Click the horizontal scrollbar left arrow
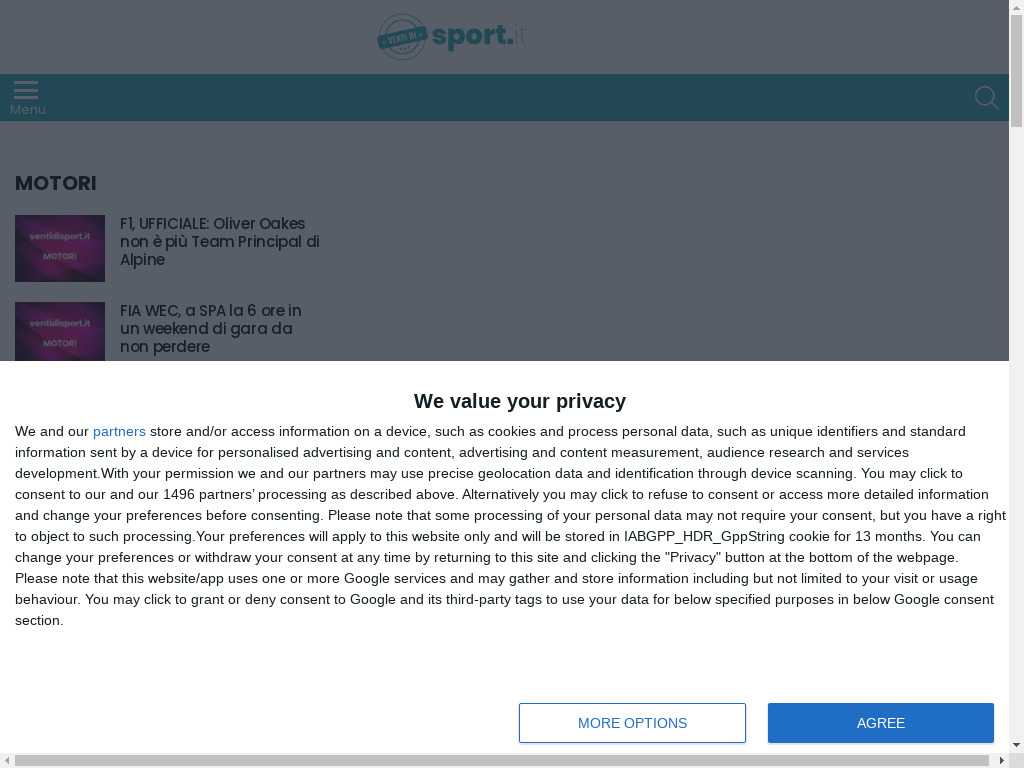 pos(7,761)
